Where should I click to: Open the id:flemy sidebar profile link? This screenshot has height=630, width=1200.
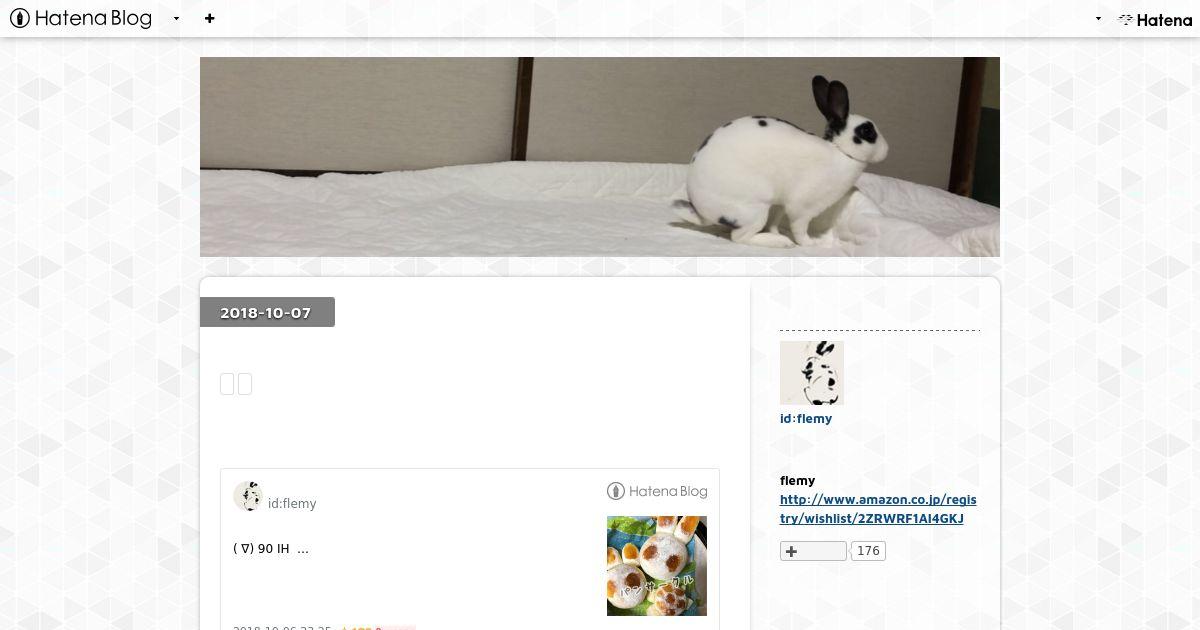click(x=806, y=419)
